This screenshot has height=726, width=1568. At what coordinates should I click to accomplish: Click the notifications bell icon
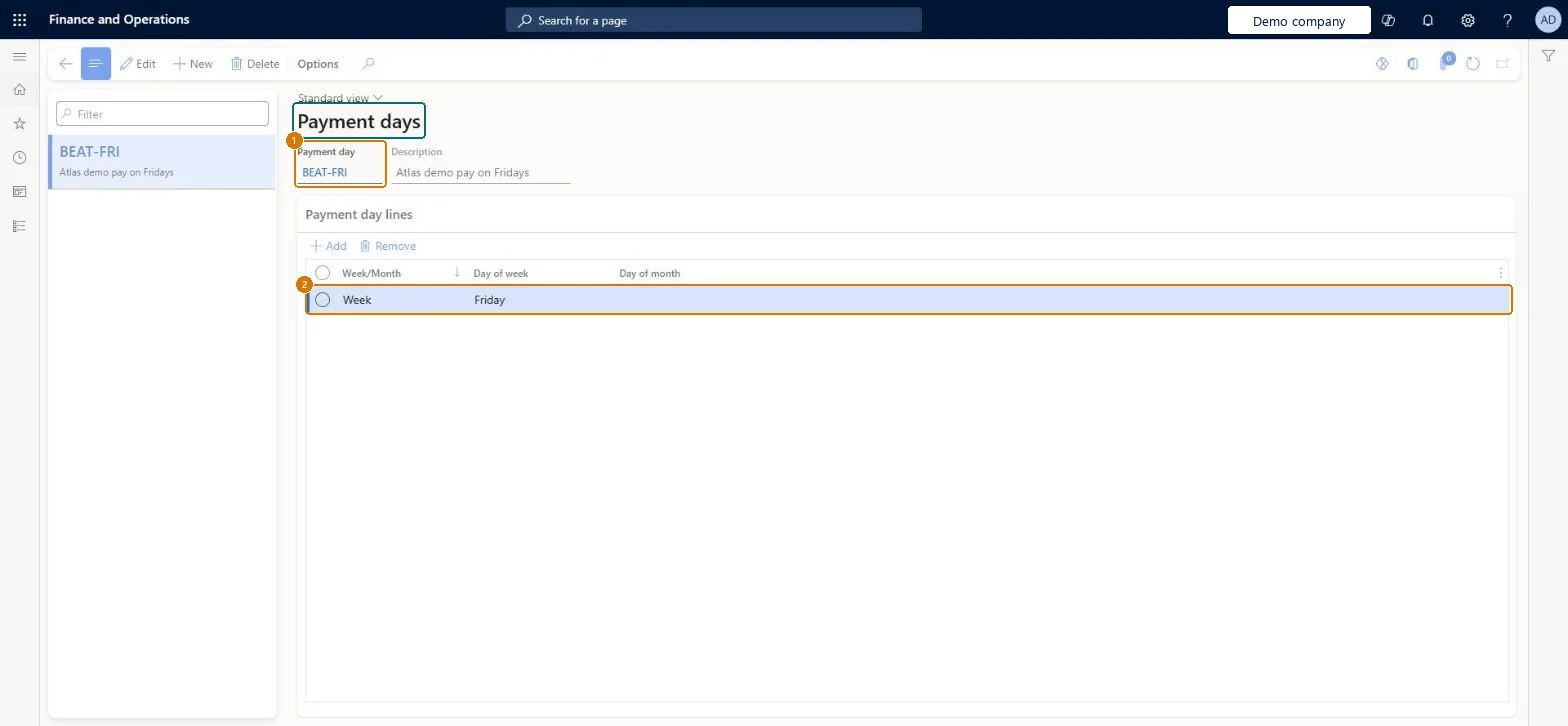pyautogui.click(x=1428, y=20)
